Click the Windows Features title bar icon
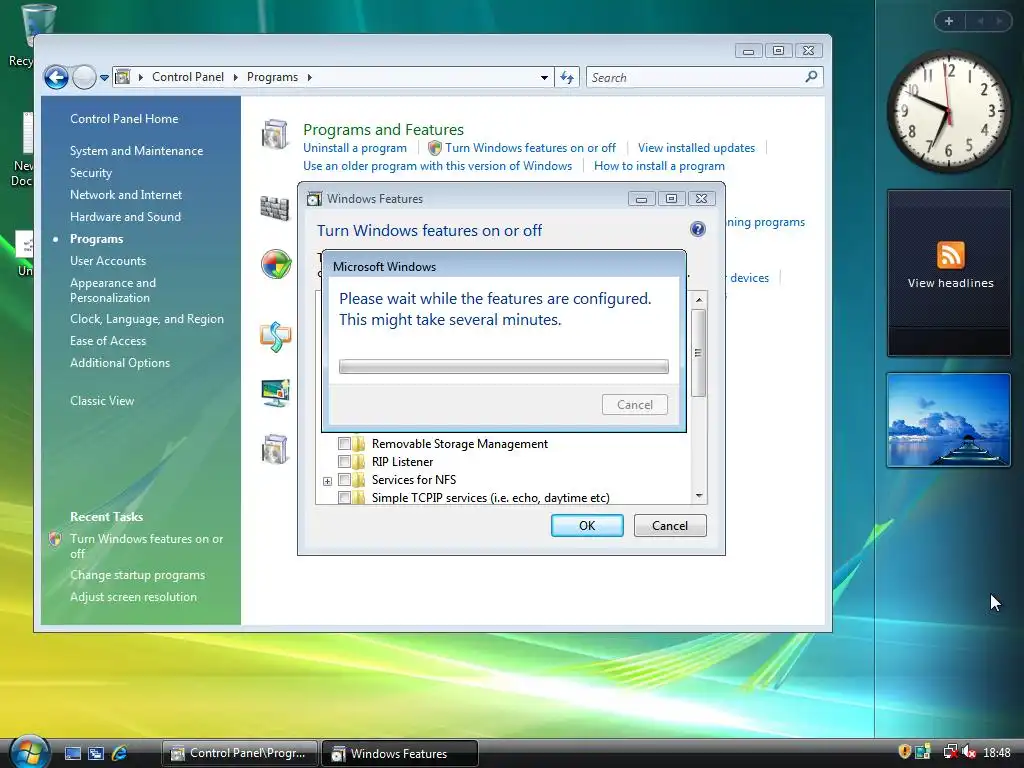Viewport: 1024px width, 768px height. (314, 199)
